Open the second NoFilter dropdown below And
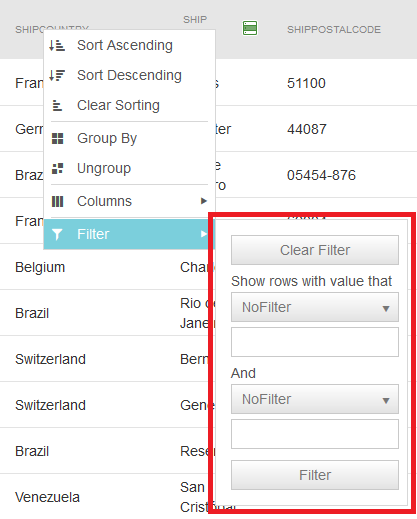417x519 pixels. (315, 399)
